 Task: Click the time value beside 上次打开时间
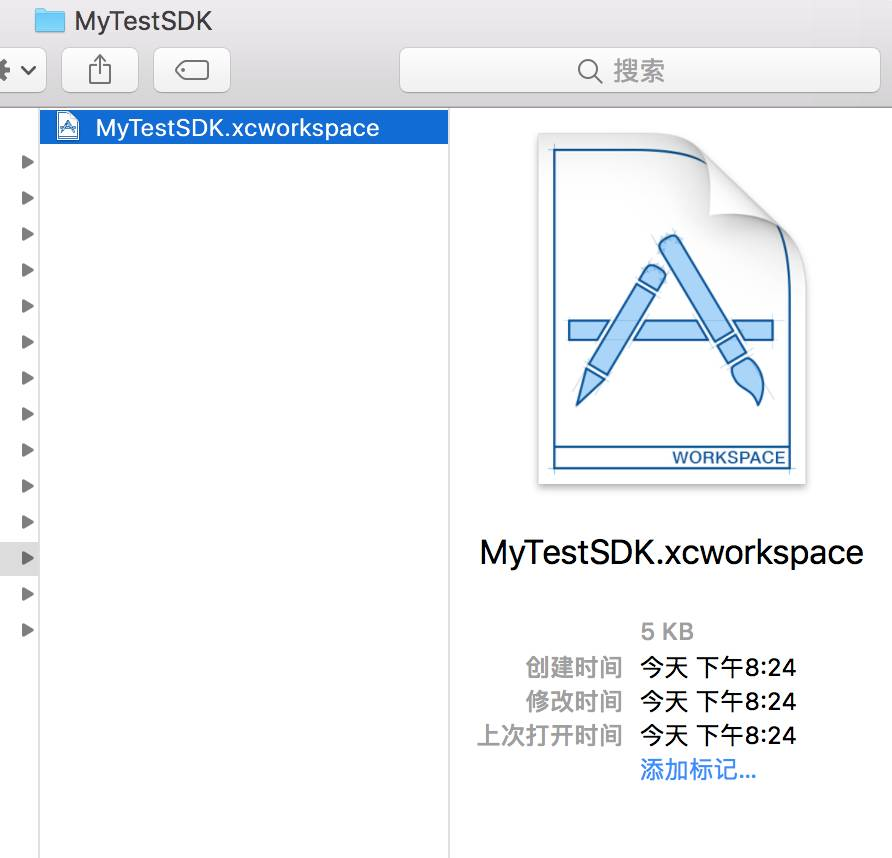pos(718,736)
